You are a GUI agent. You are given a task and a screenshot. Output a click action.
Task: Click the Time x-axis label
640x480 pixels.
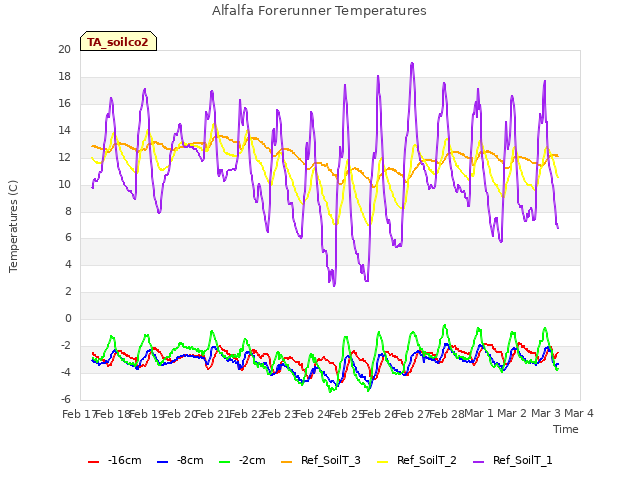pos(566,429)
